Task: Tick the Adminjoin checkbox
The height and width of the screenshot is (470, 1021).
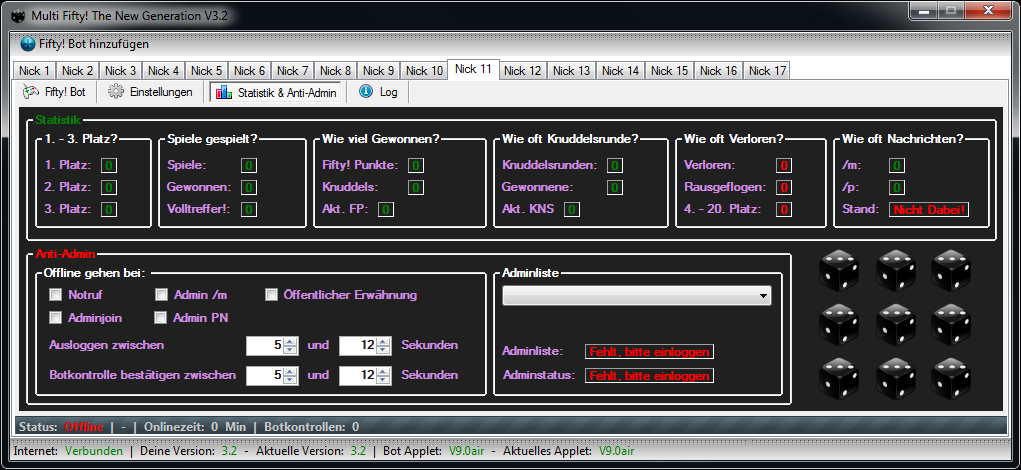Action: 55,318
